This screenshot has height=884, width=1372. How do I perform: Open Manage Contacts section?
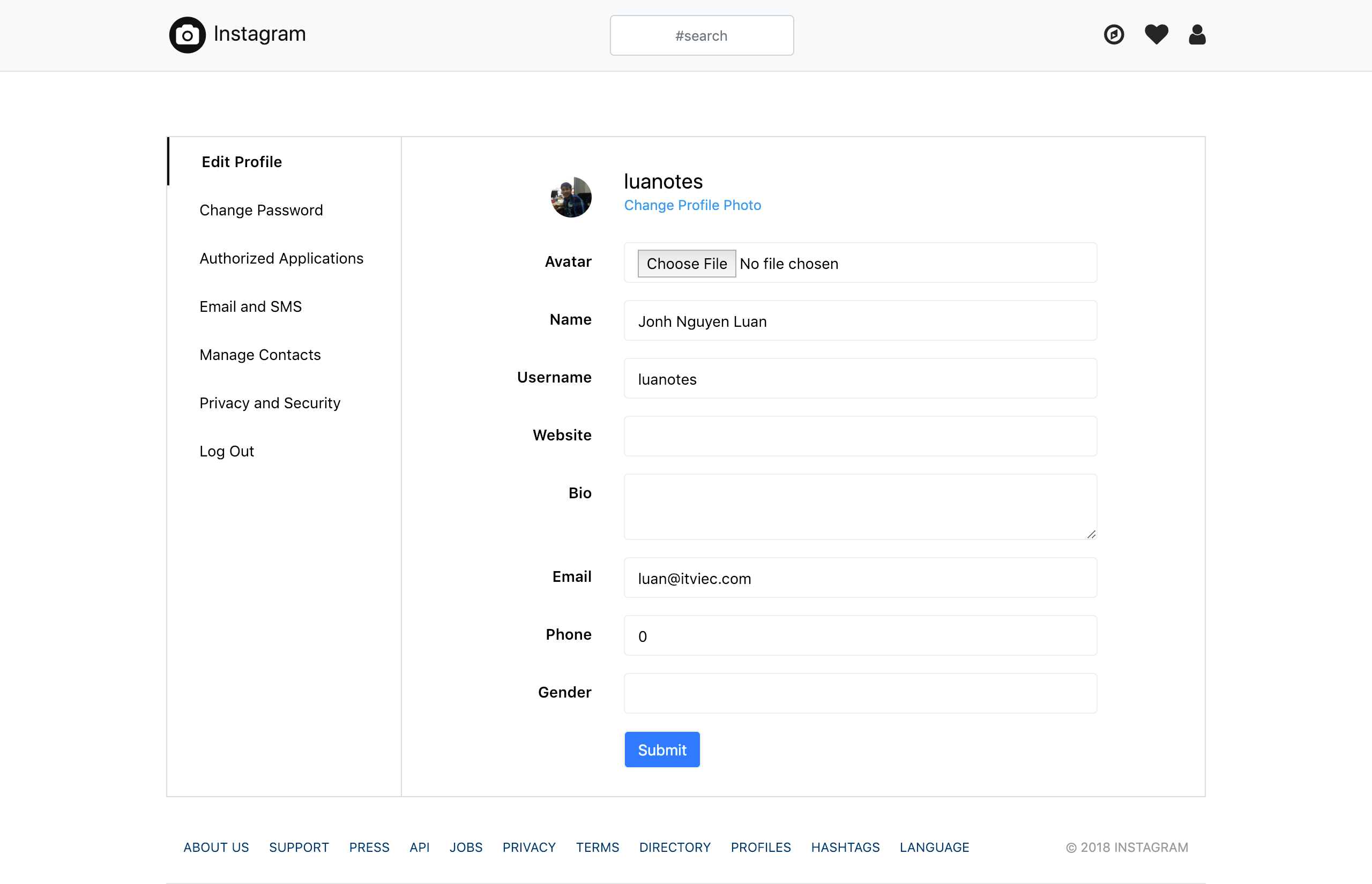click(259, 355)
